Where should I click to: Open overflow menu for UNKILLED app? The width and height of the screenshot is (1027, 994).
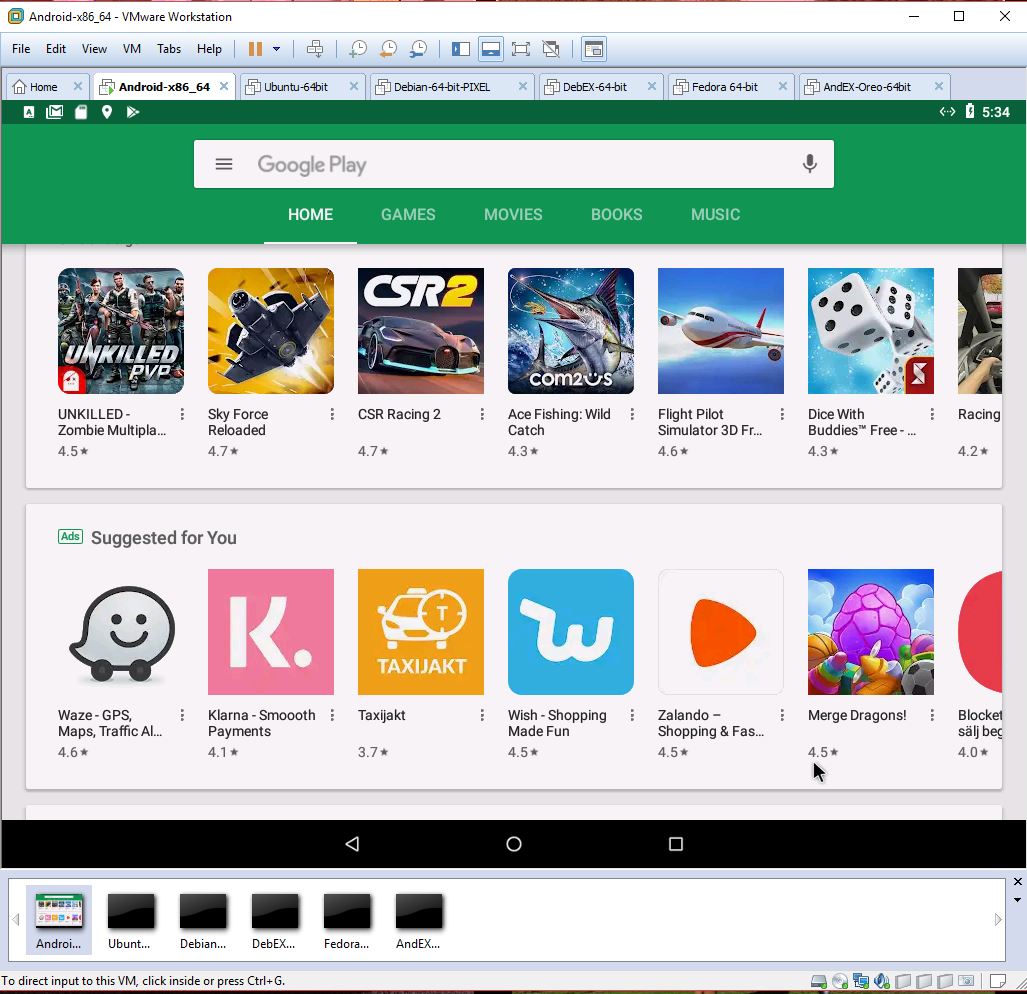pyautogui.click(x=182, y=414)
